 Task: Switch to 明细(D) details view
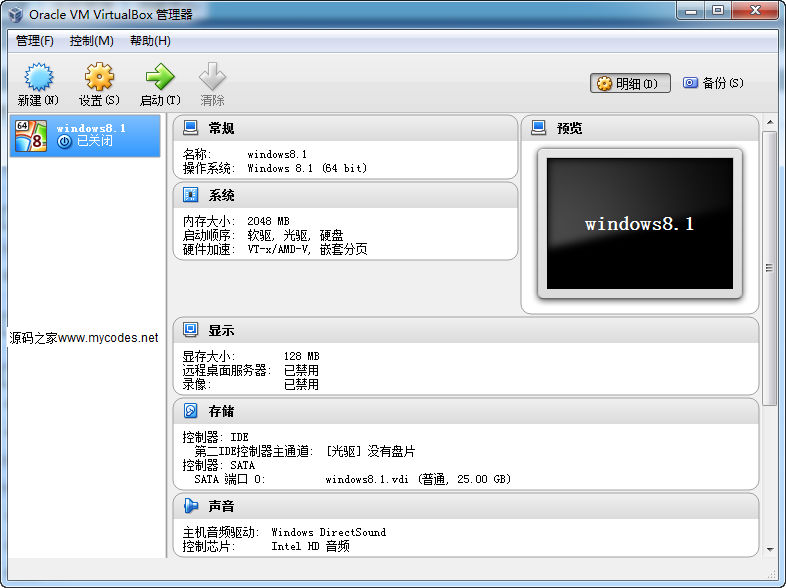tap(630, 83)
